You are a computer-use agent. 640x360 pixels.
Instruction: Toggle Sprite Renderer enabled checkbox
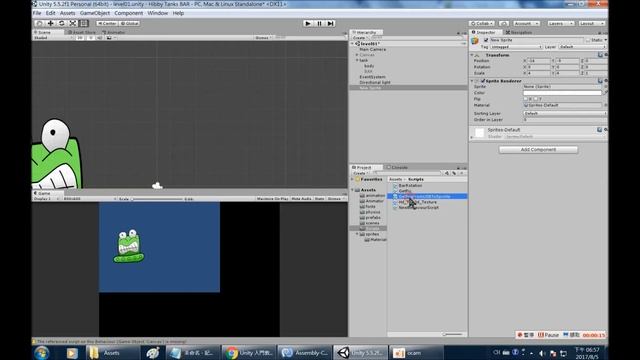coord(483,81)
